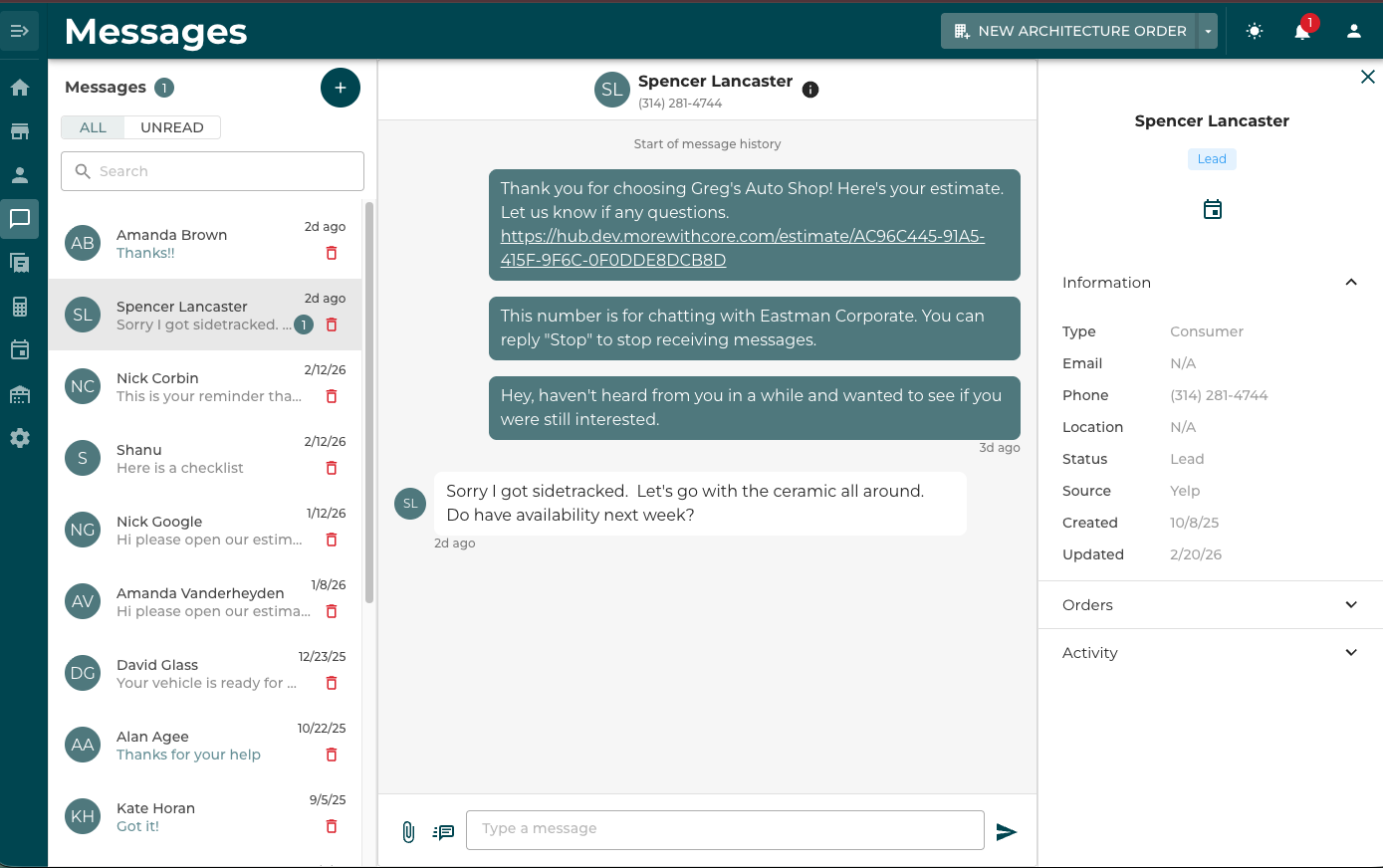Open the notifications bell icon
Image resolution: width=1383 pixels, height=868 pixels.
[x=1302, y=31]
